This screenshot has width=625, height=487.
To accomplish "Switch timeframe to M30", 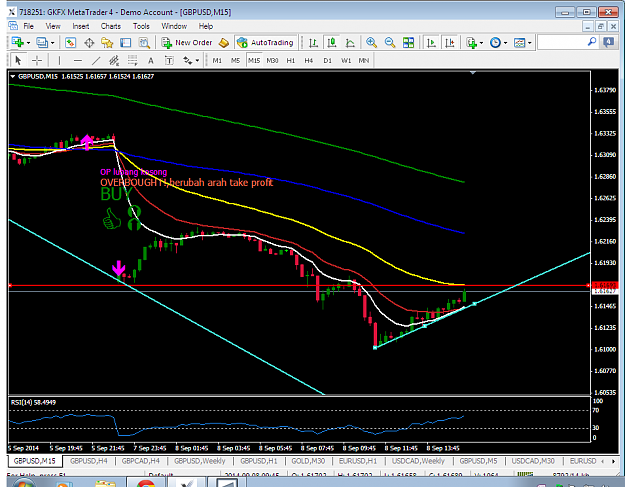I will click(272, 61).
